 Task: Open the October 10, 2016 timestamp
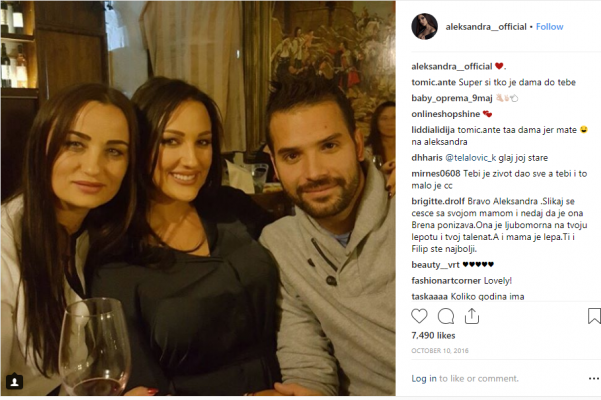coord(440,351)
